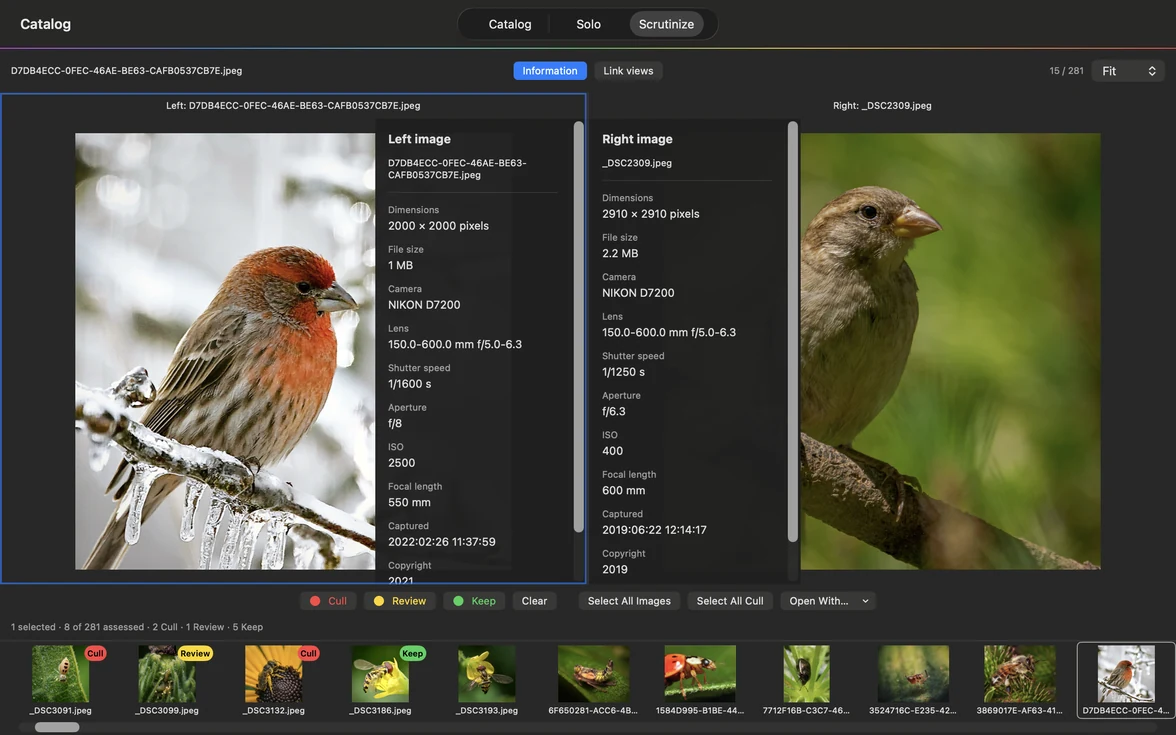Click the Keep badge on _DSC3186.jpeg

[412, 653]
